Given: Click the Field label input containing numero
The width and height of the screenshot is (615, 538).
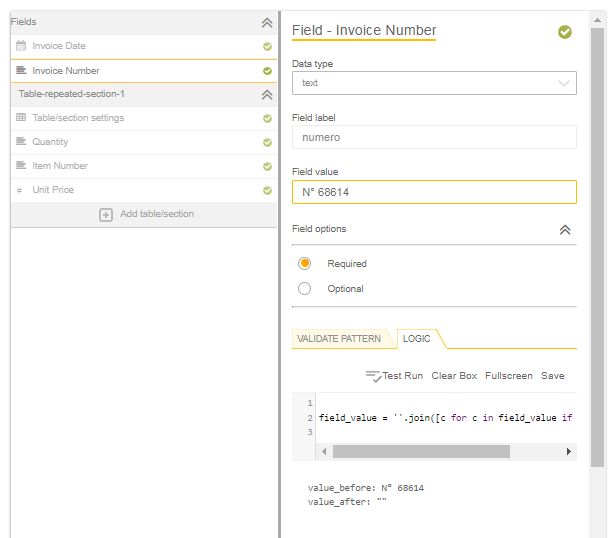Looking at the screenshot, I should (434, 137).
